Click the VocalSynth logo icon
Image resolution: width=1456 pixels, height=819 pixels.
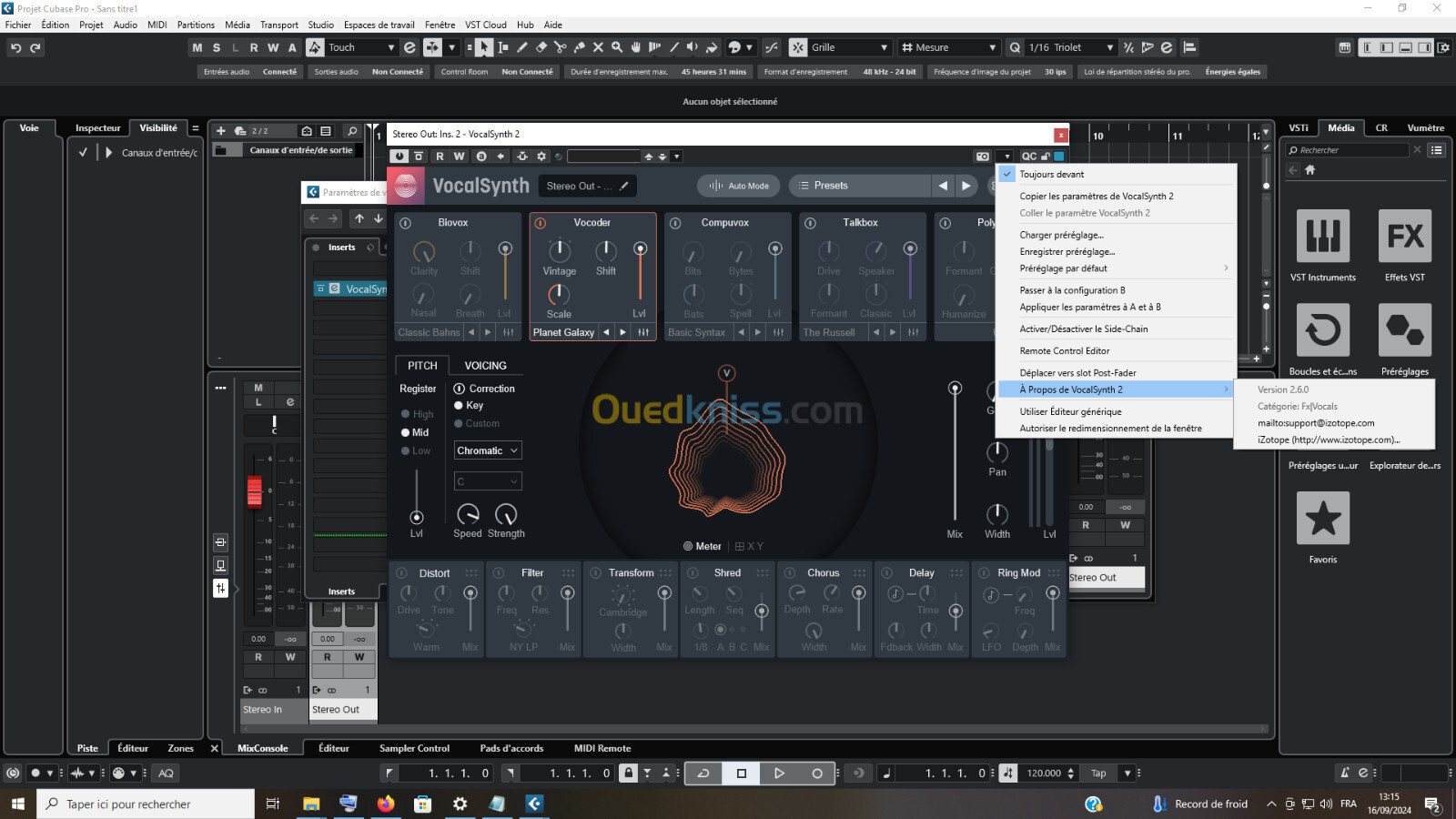pyautogui.click(x=406, y=186)
